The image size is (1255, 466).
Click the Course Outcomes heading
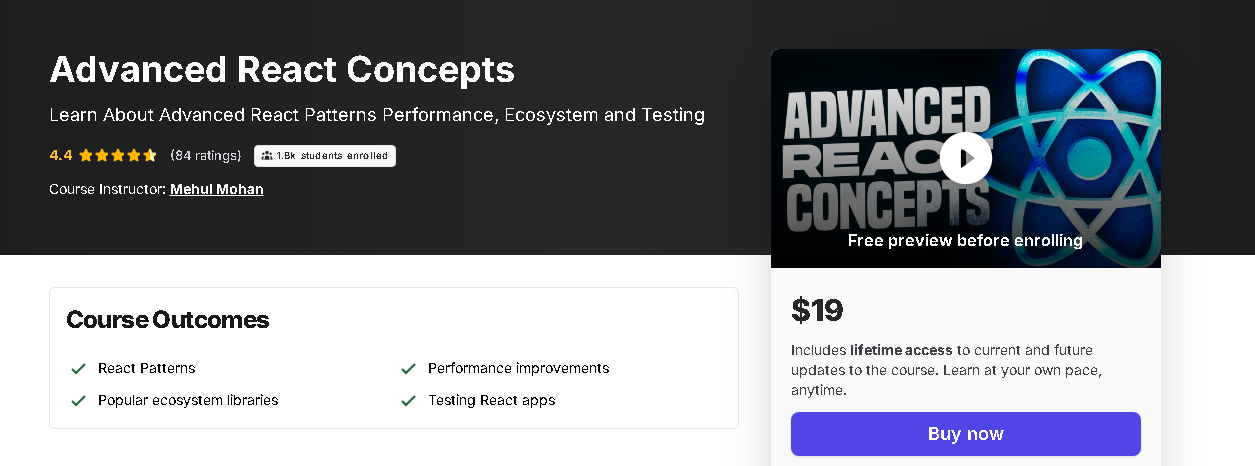pos(168,320)
